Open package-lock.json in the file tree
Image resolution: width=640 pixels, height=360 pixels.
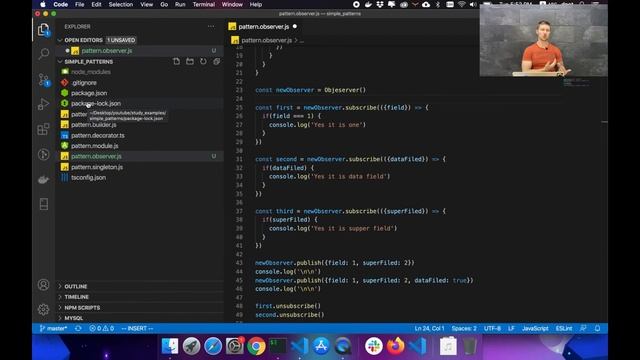pyautogui.click(x=96, y=104)
